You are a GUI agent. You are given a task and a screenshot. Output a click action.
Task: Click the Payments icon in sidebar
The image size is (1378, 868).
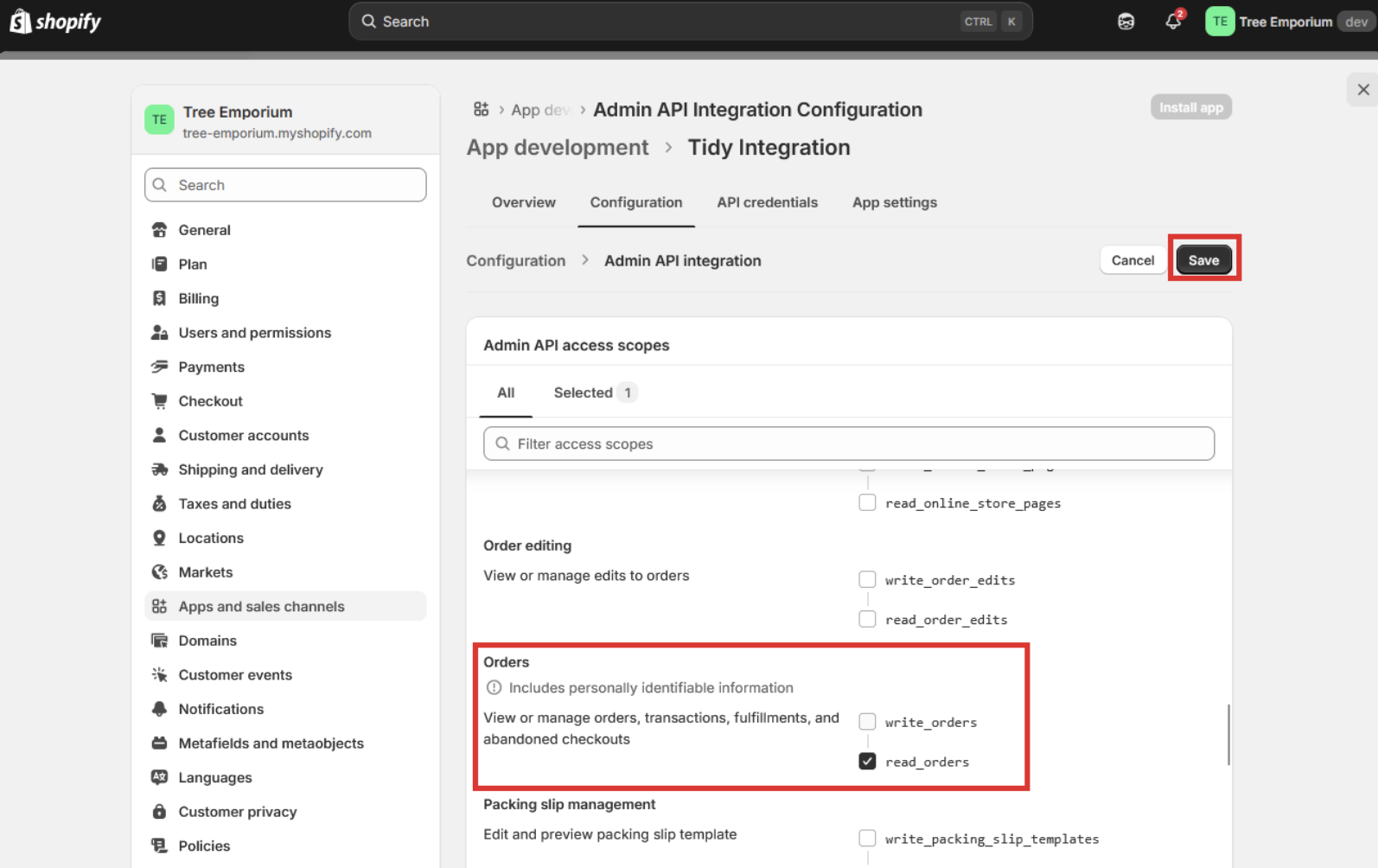pyautogui.click(x=159, y=367)
